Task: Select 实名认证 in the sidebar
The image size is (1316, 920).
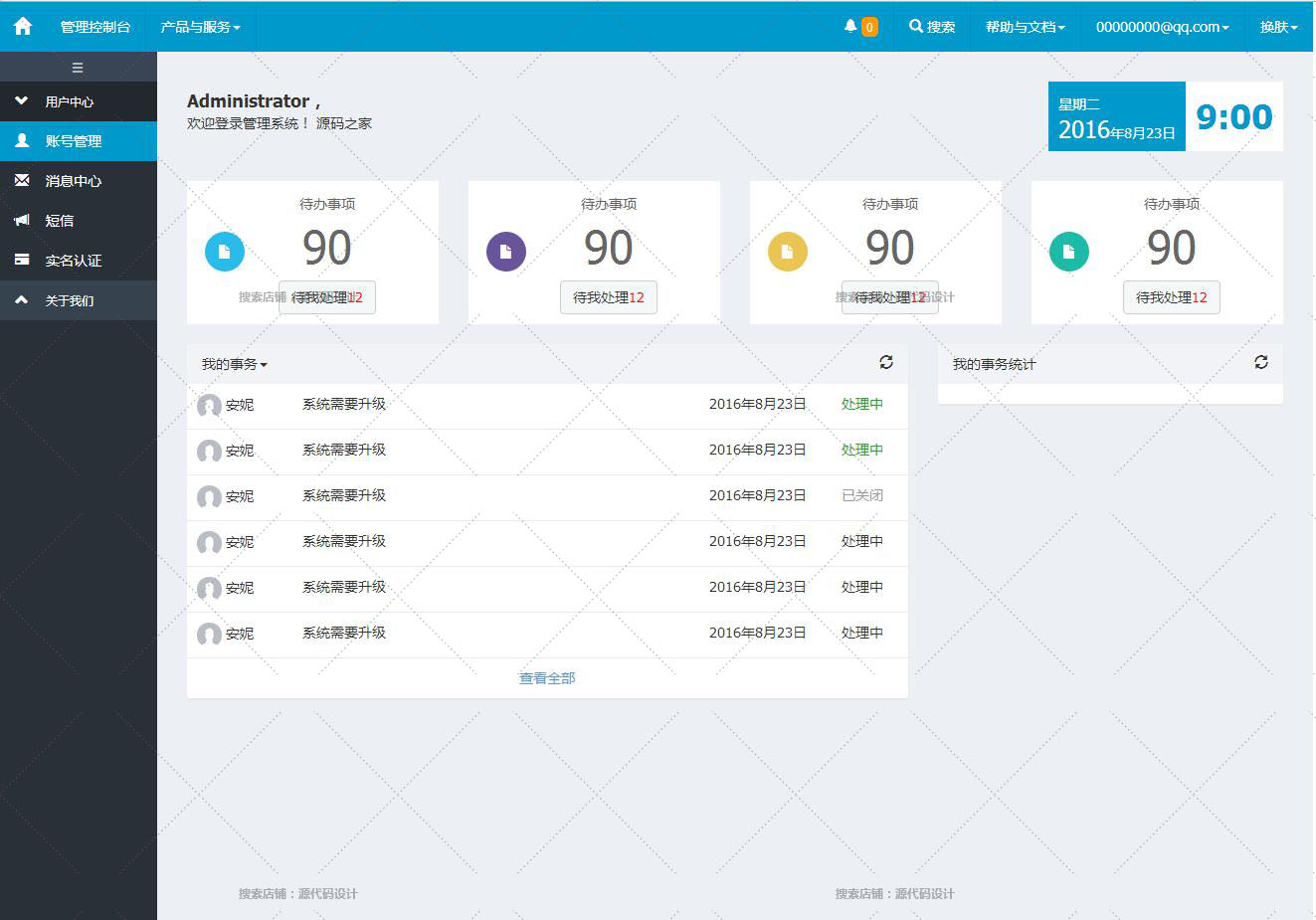Action: coord(73,261)
